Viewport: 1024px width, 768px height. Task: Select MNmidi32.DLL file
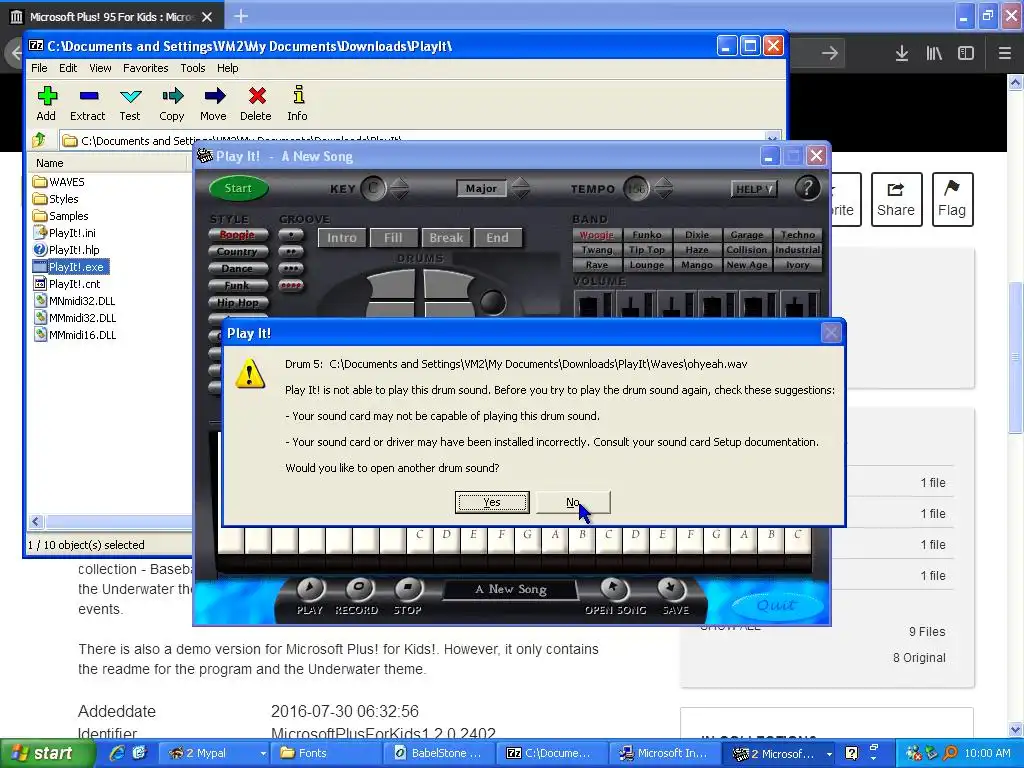(x=74, y=300)
